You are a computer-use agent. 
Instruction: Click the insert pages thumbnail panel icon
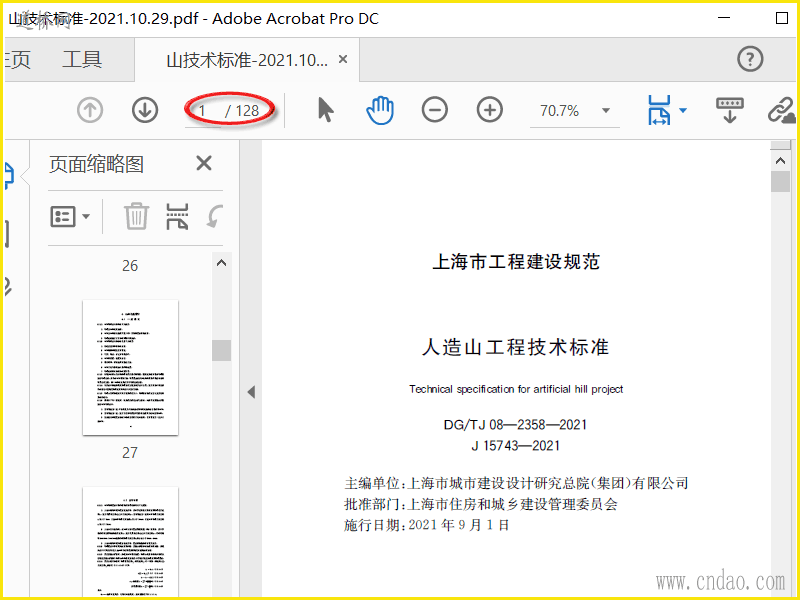click(178, 216)
